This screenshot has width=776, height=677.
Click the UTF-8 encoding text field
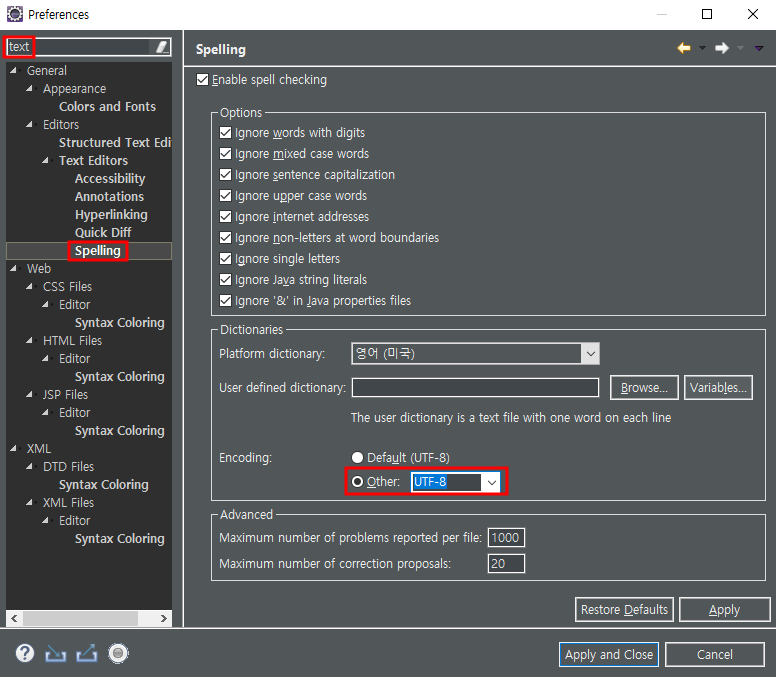pyautogui.click(x=446, y=482)
